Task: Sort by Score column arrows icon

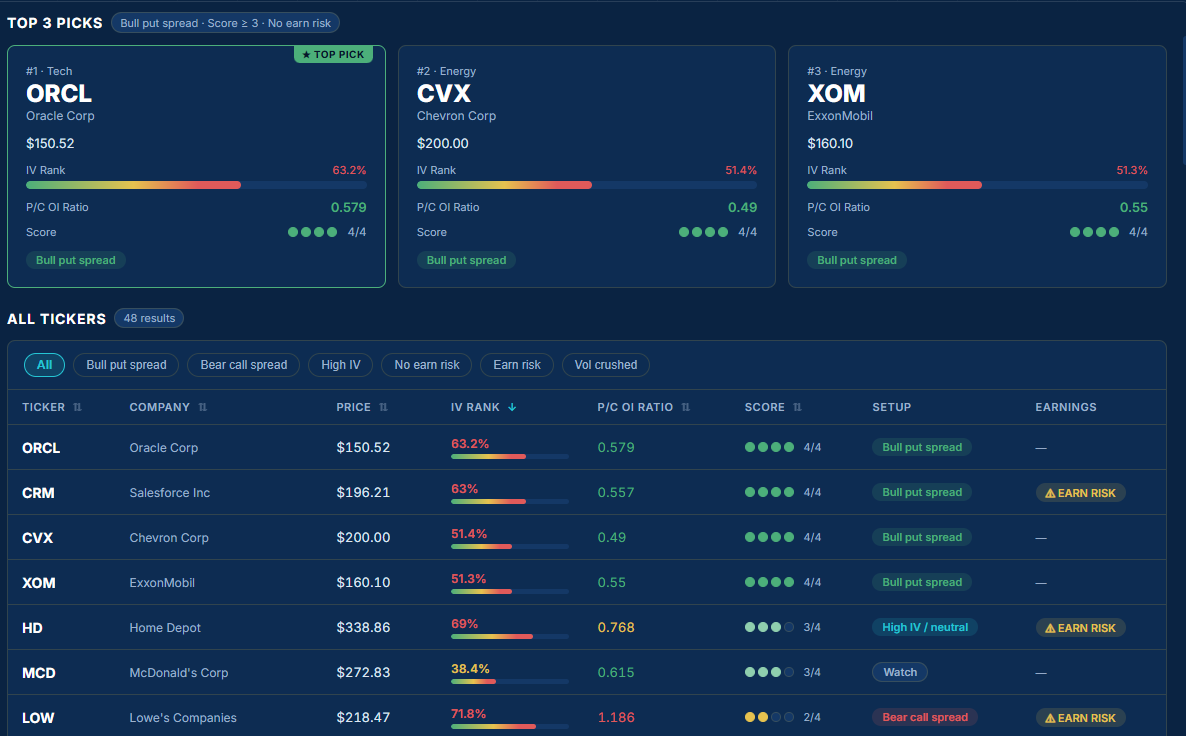Action: [797, 407]
